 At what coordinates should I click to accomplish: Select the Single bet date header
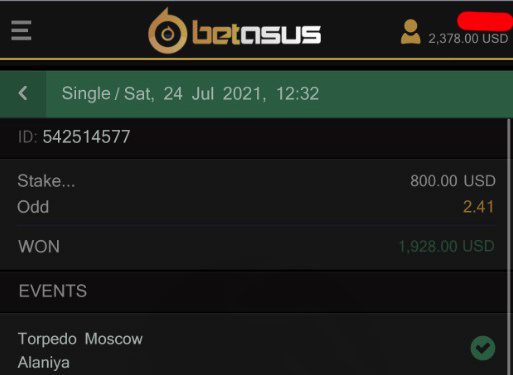click(x=190, y=94)
